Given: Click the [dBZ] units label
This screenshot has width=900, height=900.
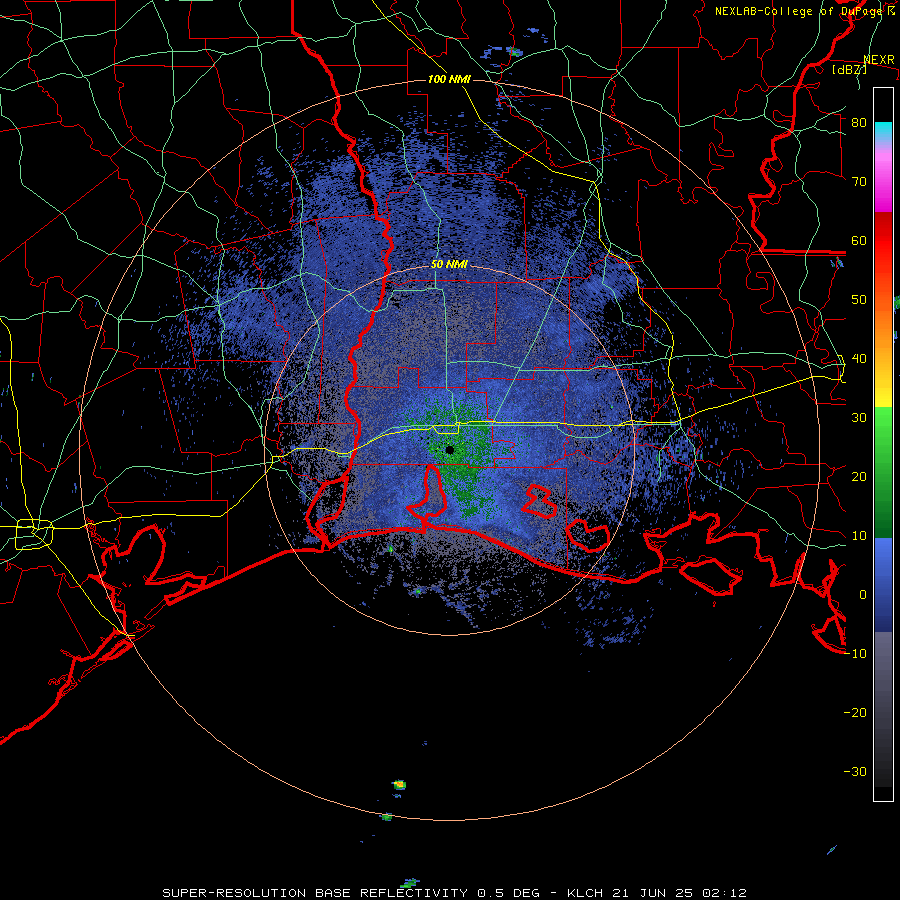Looking at the screenshot, I should point(849,70).
